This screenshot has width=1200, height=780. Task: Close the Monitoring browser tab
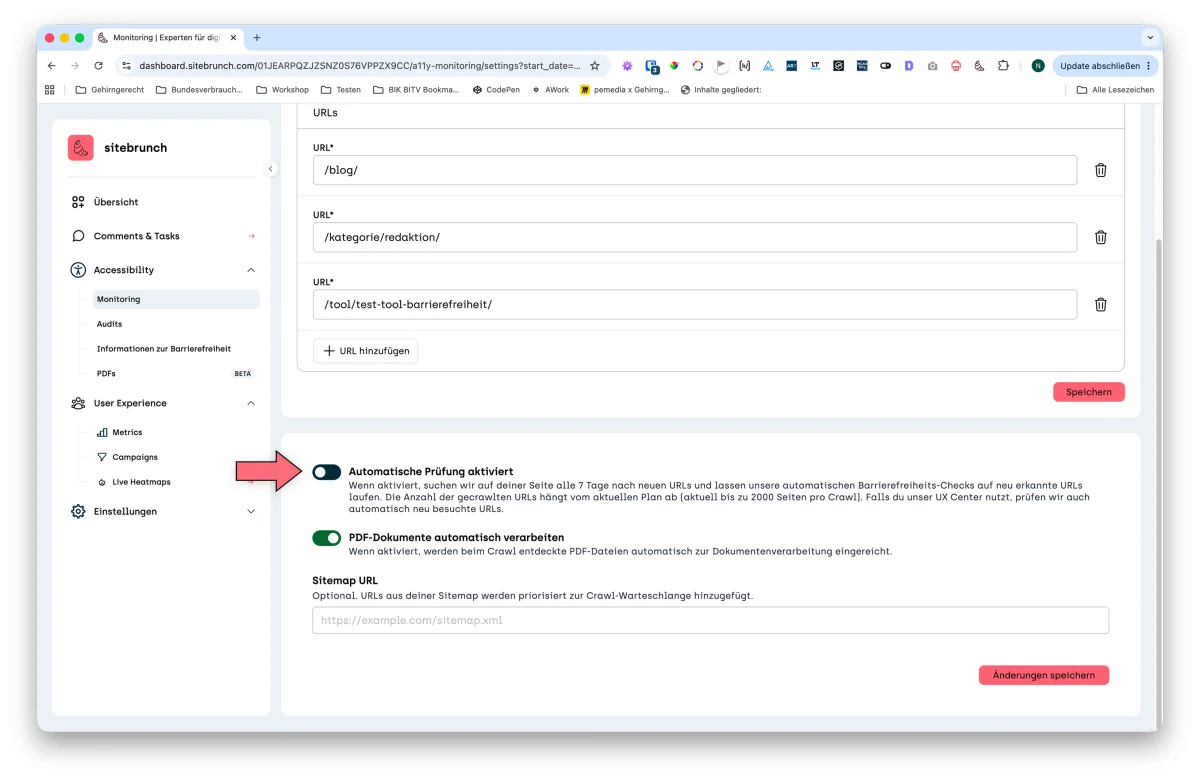235,38
